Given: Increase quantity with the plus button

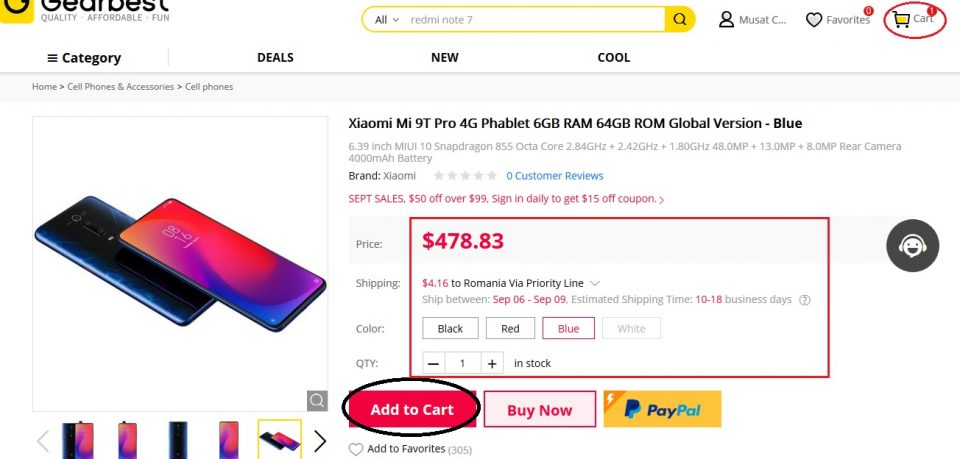Looking at the screenshot, I should (x=492, y=363).
